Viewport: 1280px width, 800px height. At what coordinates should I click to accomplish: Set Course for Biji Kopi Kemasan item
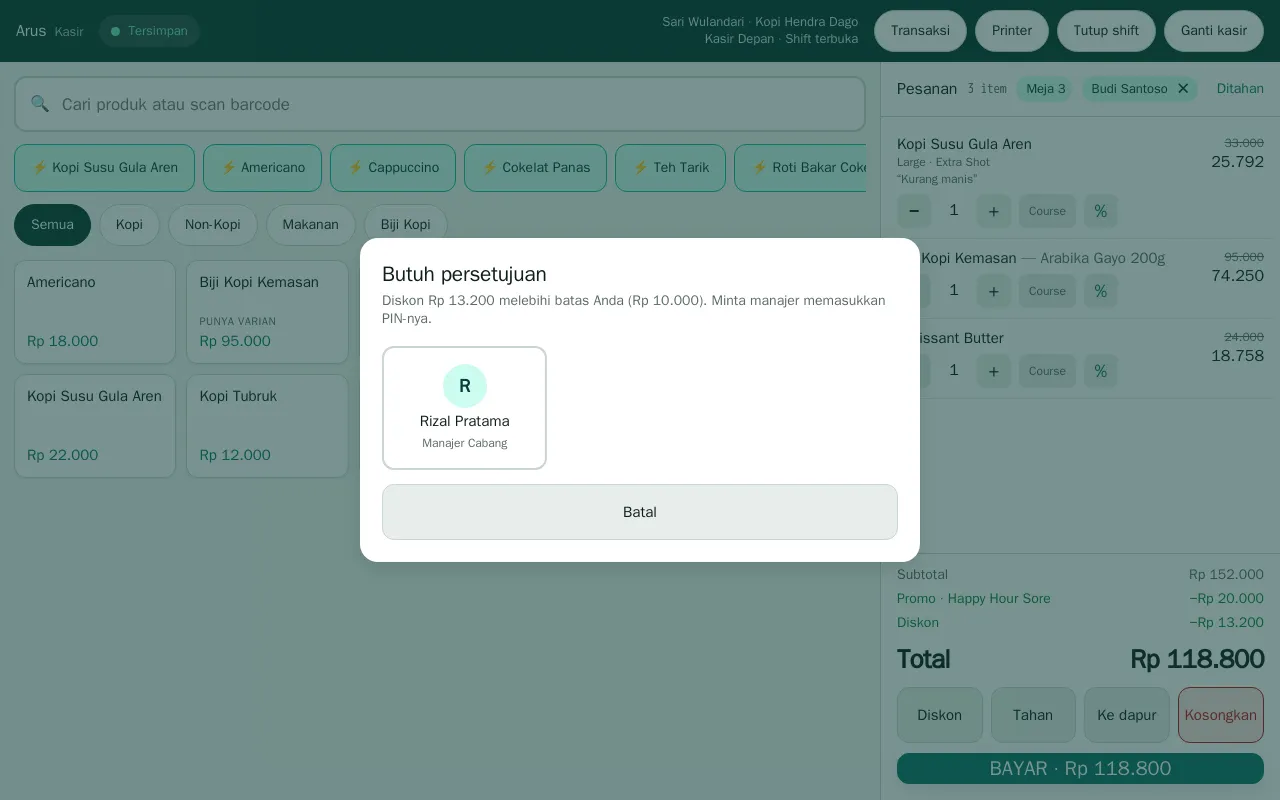coord(1047,291)
